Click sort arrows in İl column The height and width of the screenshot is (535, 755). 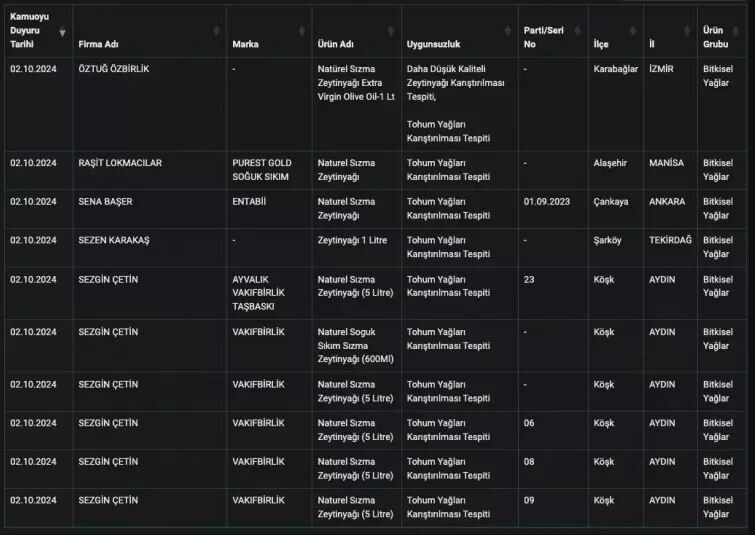pyautogui.click(x=689, y=31)
